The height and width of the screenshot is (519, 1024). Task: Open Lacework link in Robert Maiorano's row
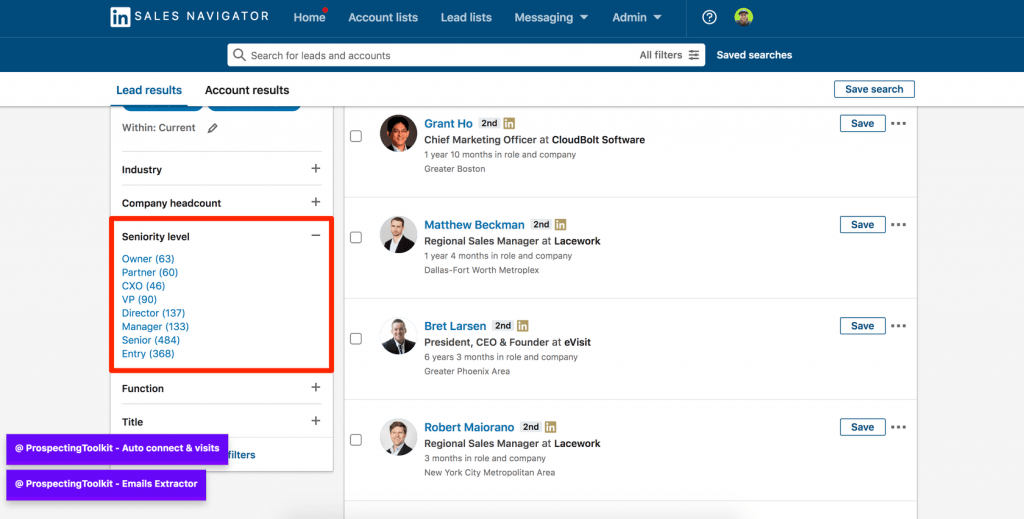[577, 443]
